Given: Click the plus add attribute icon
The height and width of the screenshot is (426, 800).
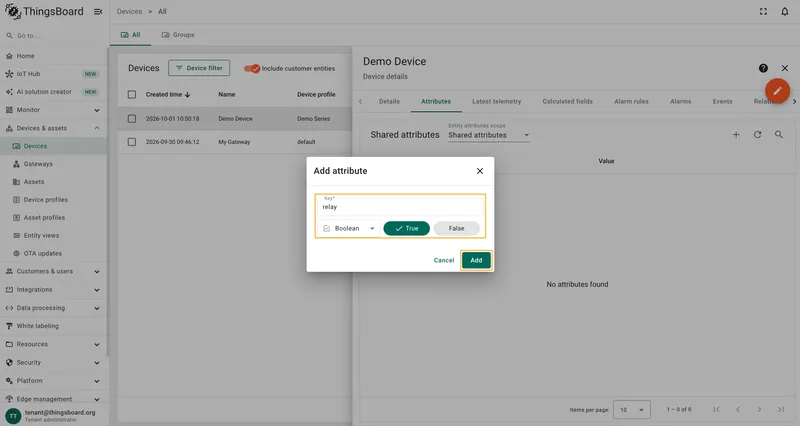Looking at the screenshot, I should click(x=736, y=135).
